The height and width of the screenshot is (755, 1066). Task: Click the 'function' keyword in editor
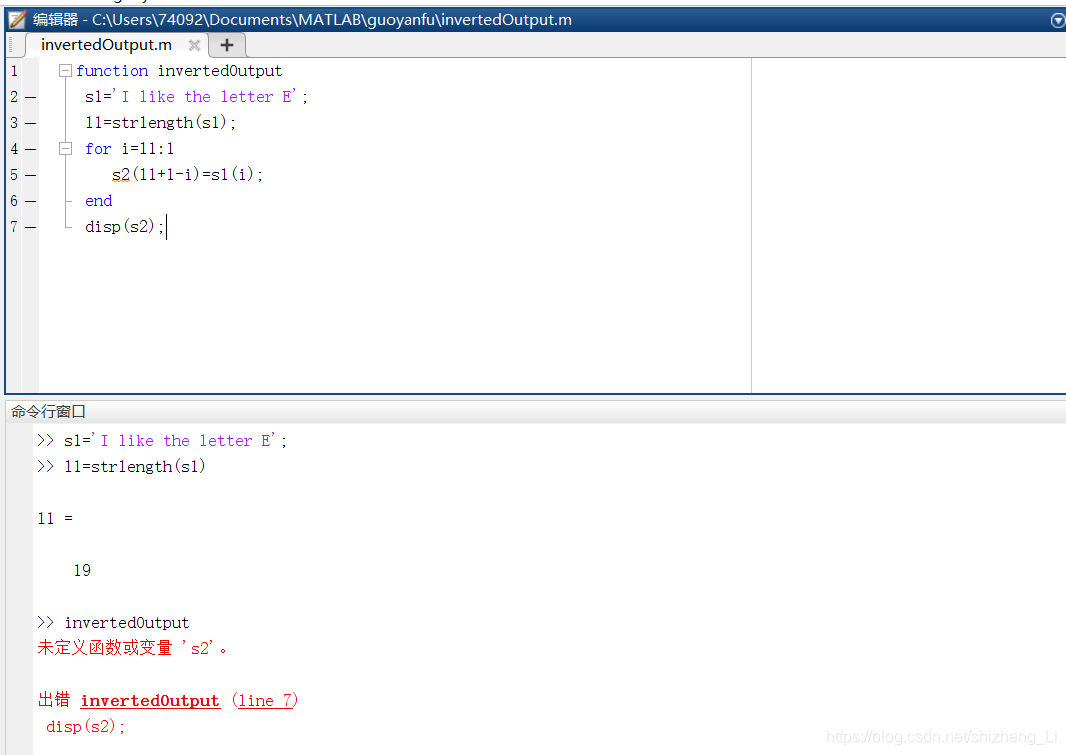[112, 71]
